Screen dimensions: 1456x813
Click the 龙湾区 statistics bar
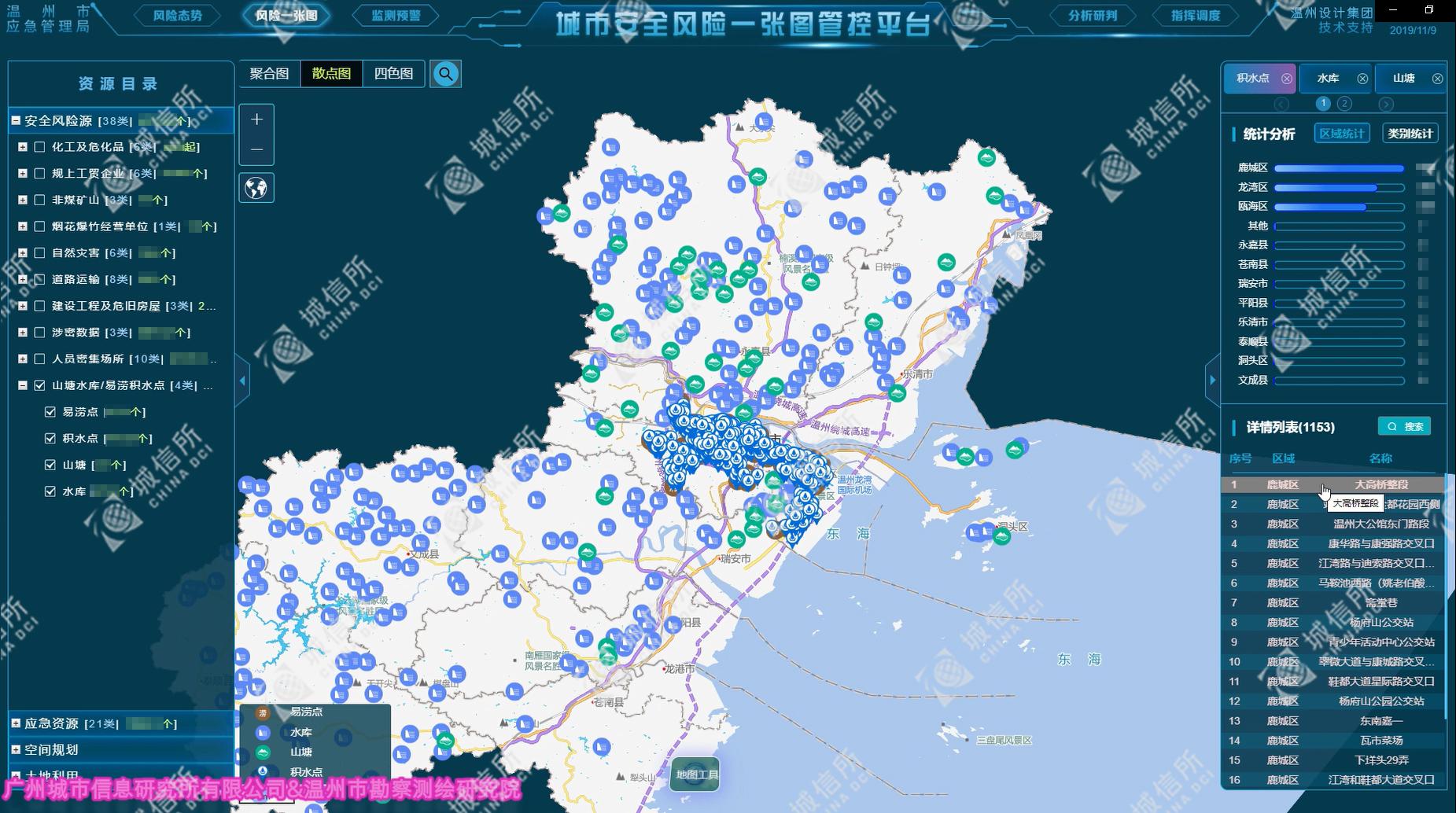pyautogui.click(x=1339, y=188)
